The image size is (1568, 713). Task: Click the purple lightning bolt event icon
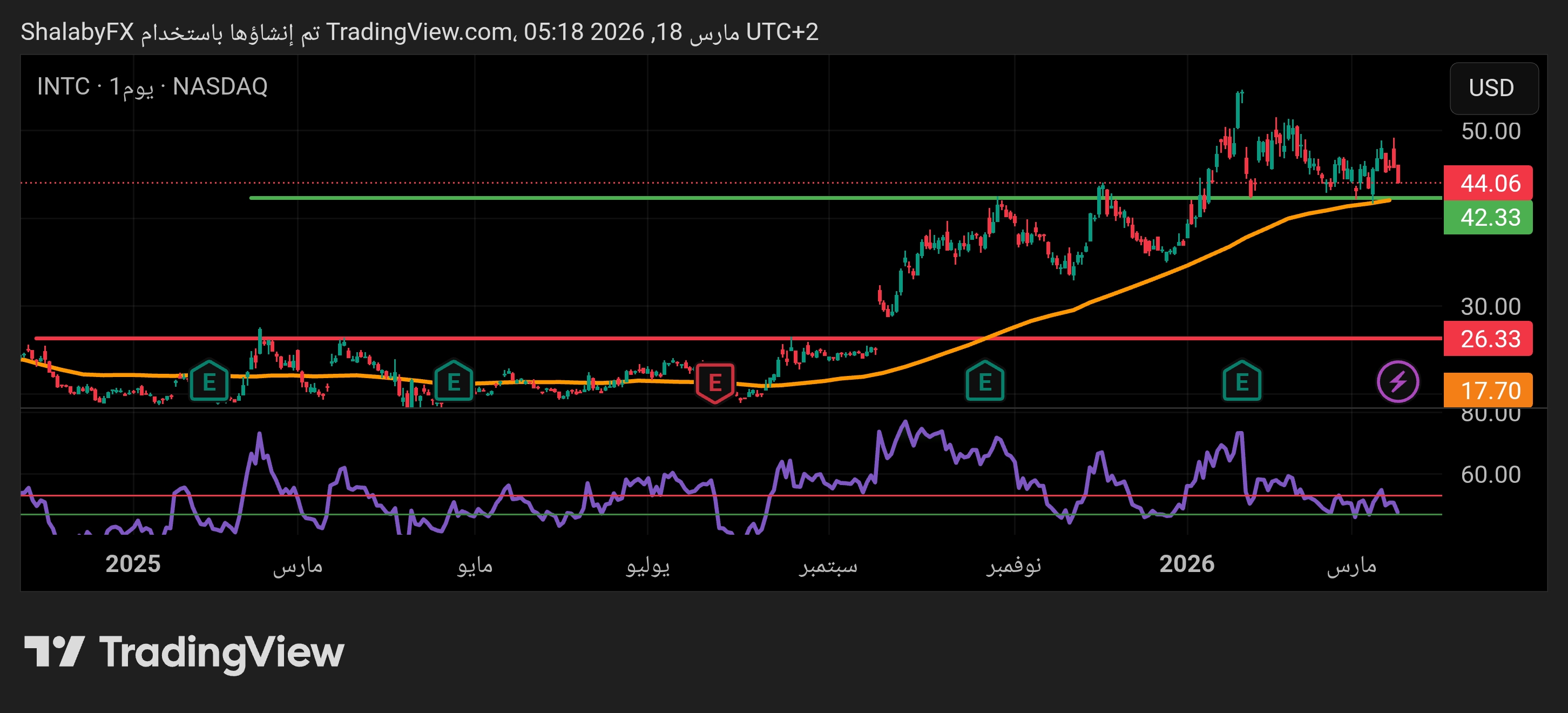(x=1397, y=382)
